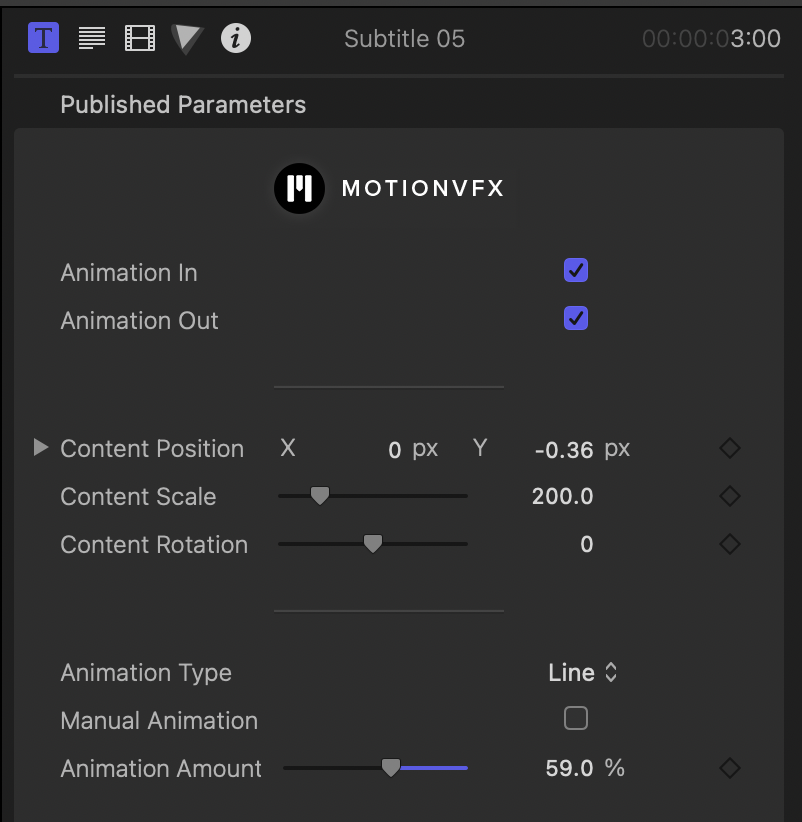Viewport: 802px width, 822px height.
Task: Open the Color inspector triangle icon
Action: pyautogui.click(x=187, y=39)
